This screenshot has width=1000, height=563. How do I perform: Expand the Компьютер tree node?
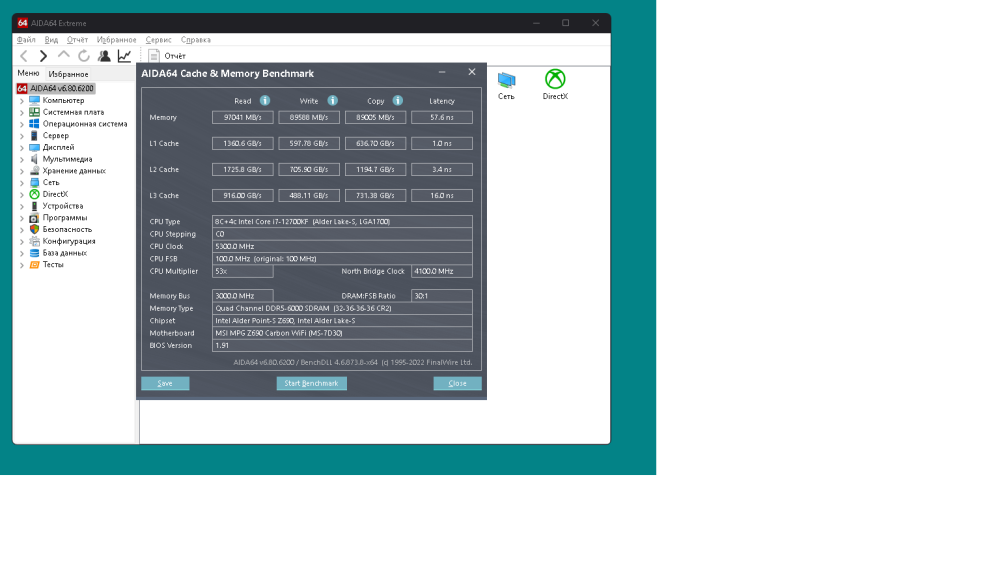[x=22, y=101]
